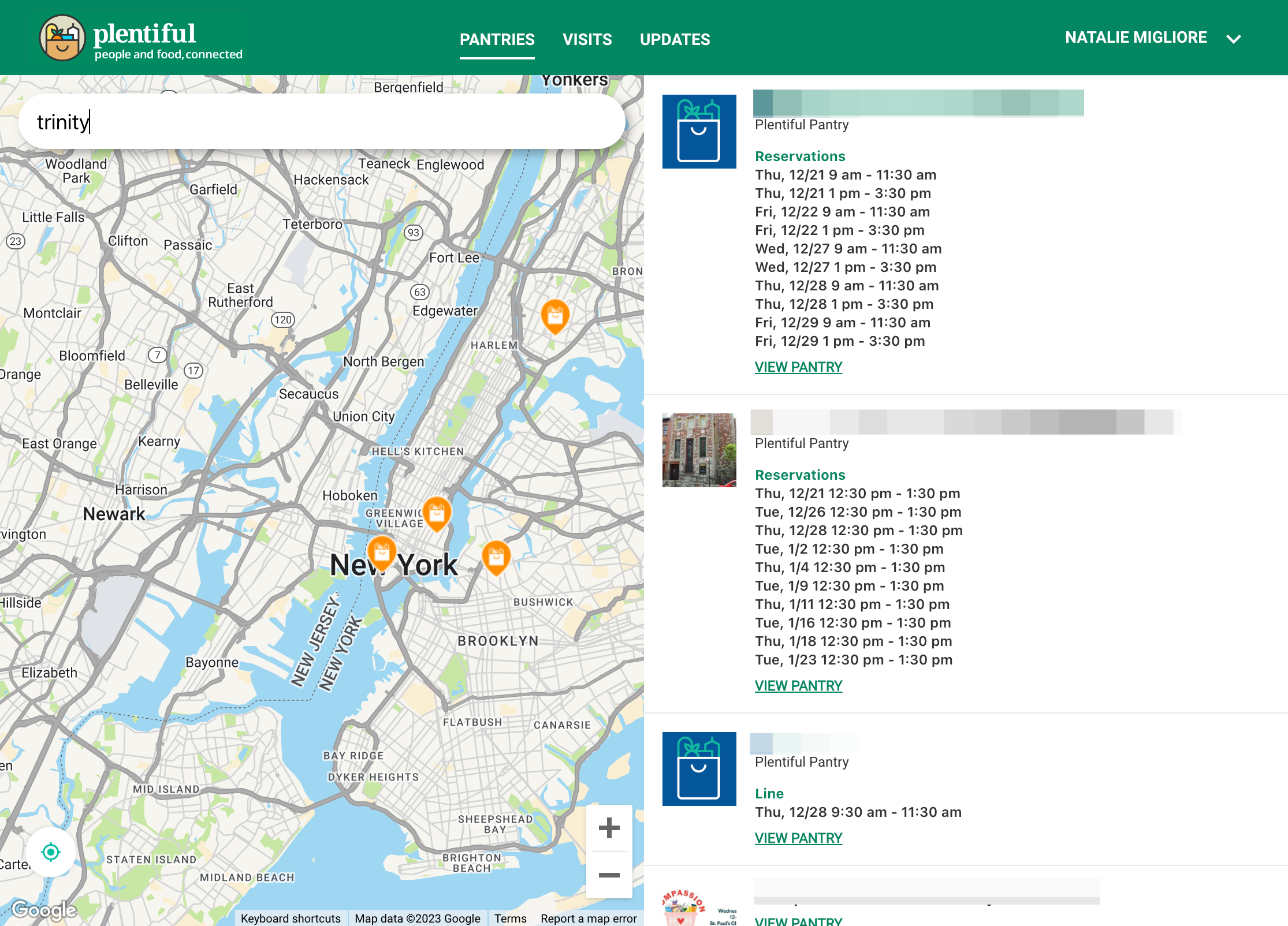1288x926 pixels.
Task: Click the Wed, 12/27 9 am - 11:30 am slot
Action: pos(848,249)
